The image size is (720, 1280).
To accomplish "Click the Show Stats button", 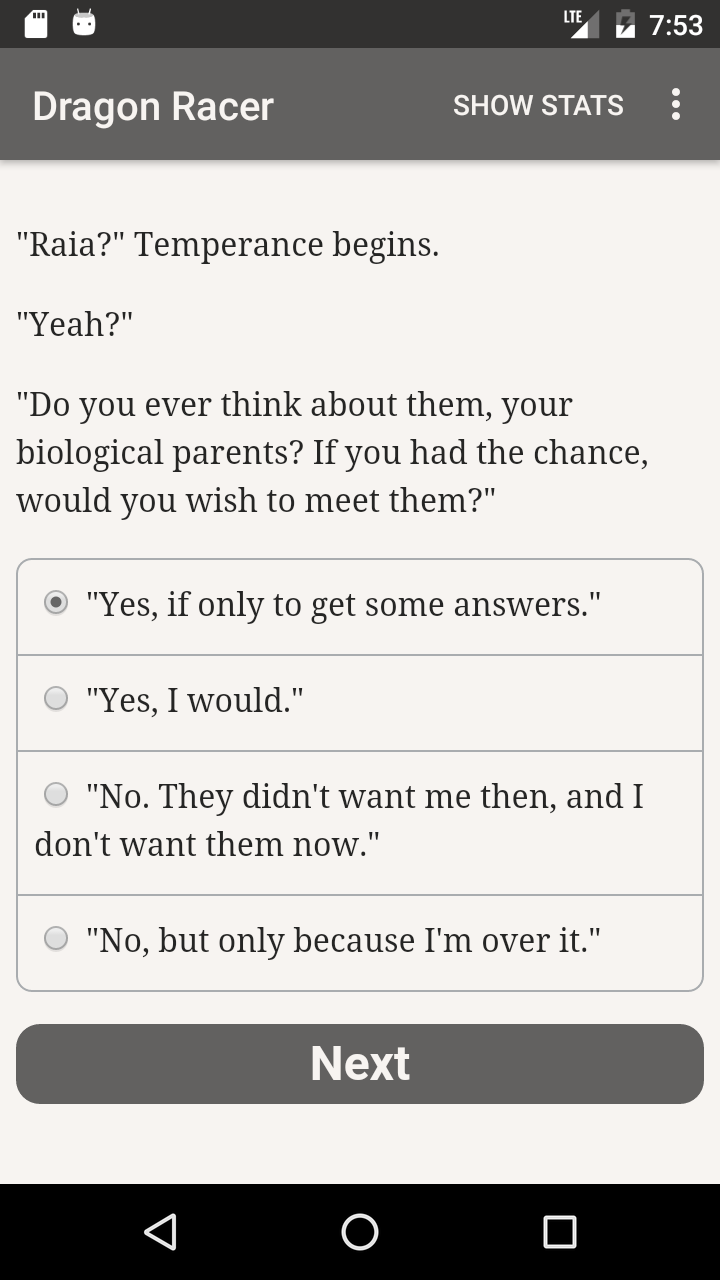I will click(538, 105).
